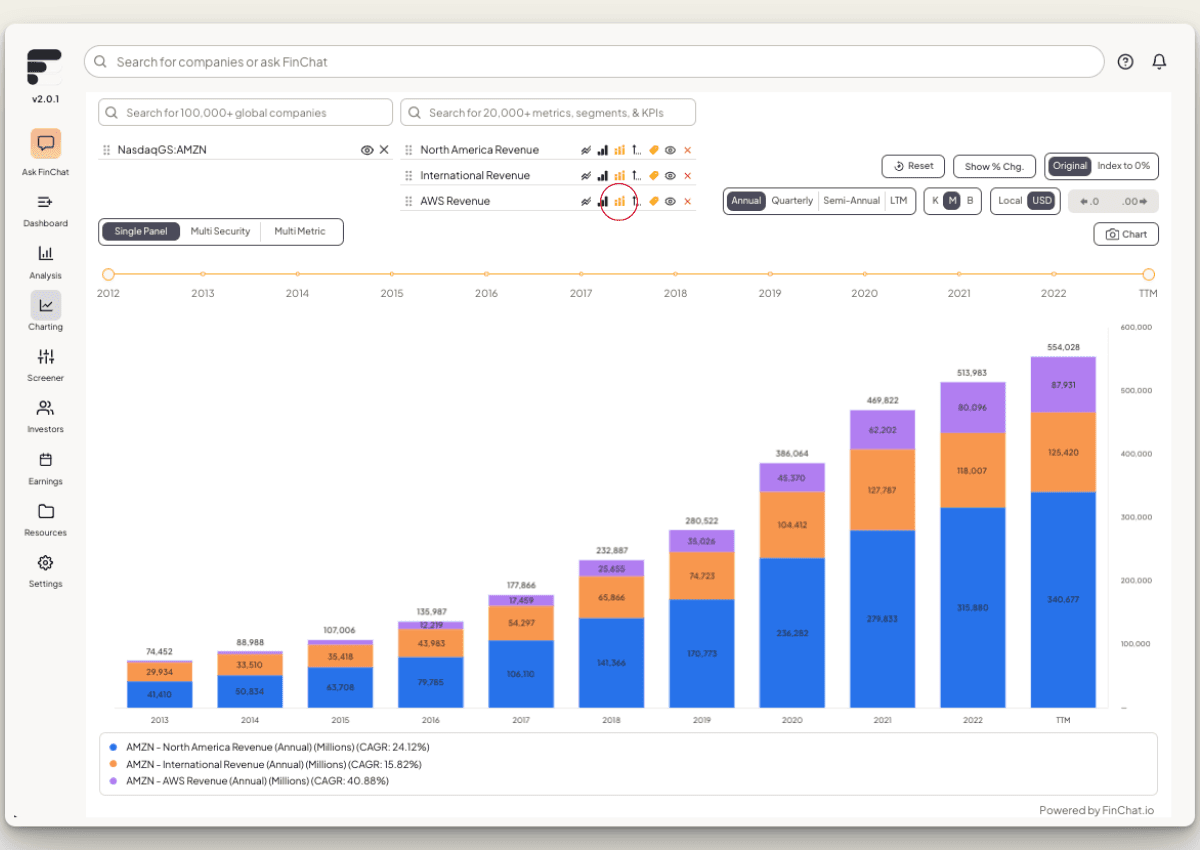Hide the NasdaqGS:AMZN security

pyautogui.click(x=367, y=150)
